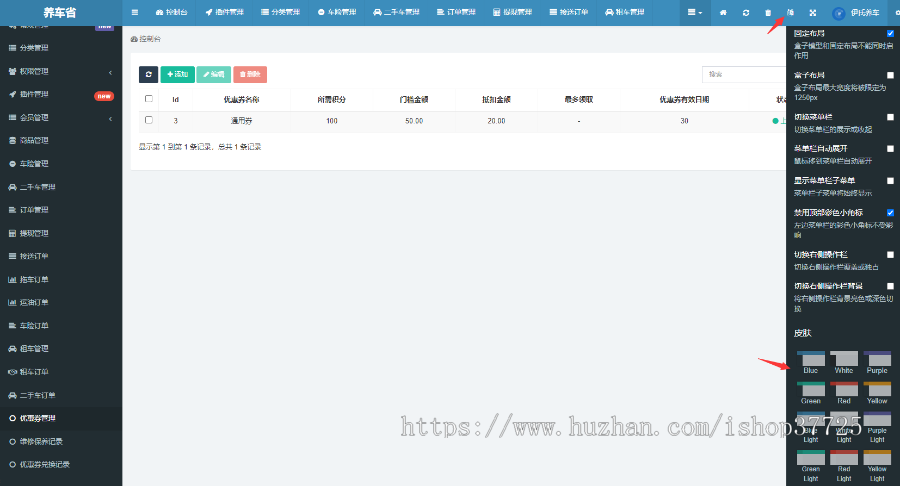
Task: Click the 通用券 coupon name cell
Action: pos(242,121)
